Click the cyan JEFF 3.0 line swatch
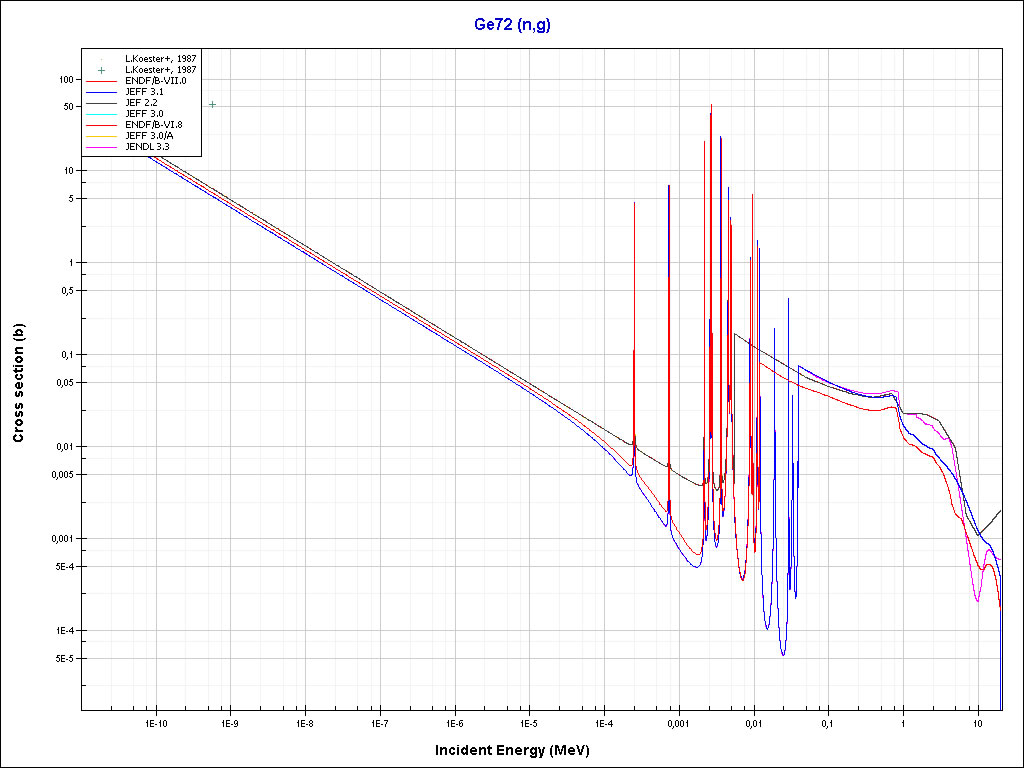The width and height of the screenshot is (1024, 768). pos(101,114)
